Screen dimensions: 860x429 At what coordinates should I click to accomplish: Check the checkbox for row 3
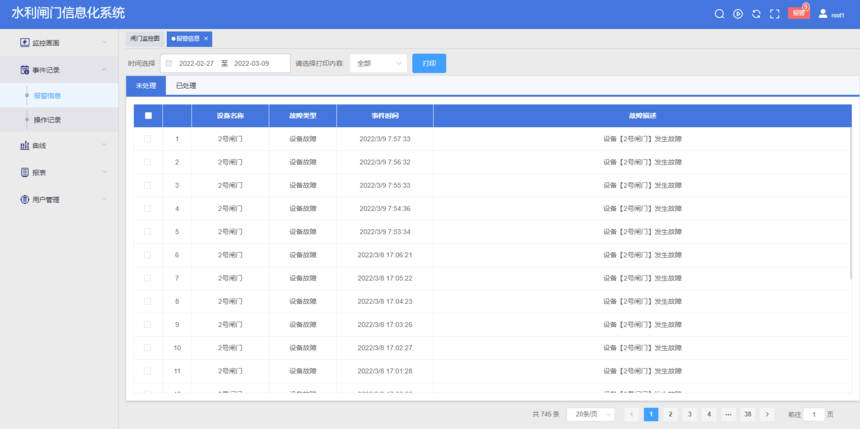(x=148, y=185)
